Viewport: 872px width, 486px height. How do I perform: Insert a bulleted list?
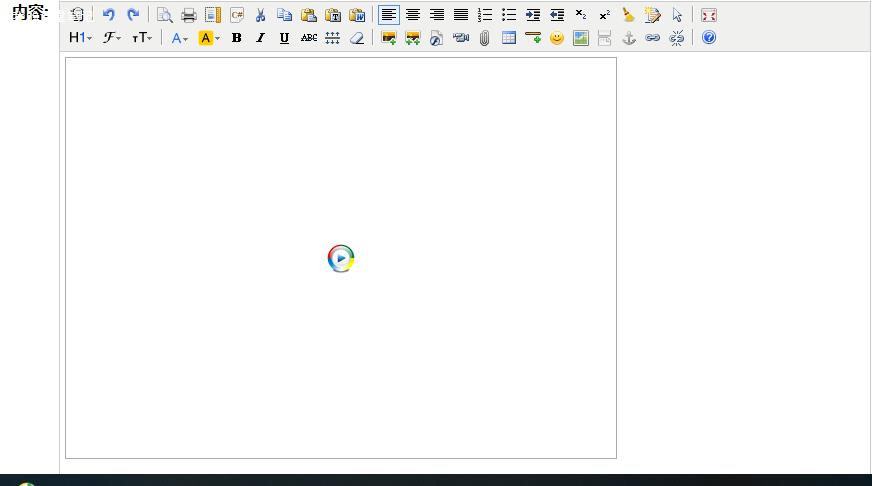[x=509, y=15]
